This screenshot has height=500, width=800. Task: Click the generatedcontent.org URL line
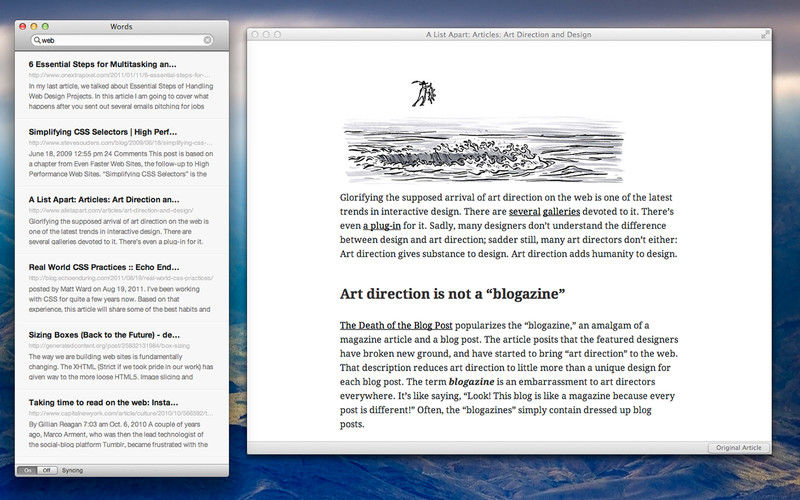coord(109,346)
